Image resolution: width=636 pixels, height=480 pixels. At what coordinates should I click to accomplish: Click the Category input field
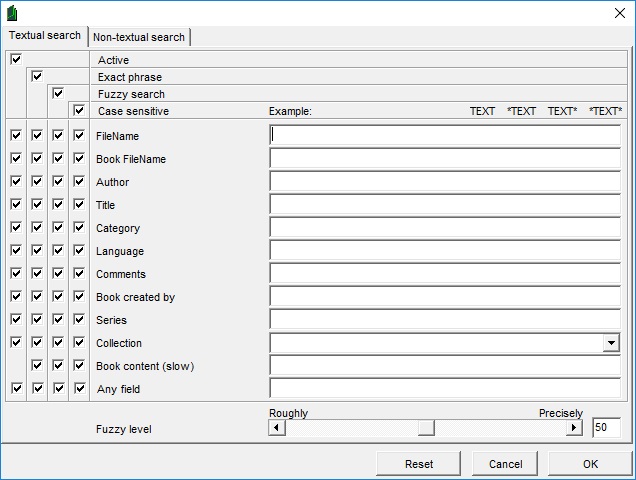pos(445,227)
